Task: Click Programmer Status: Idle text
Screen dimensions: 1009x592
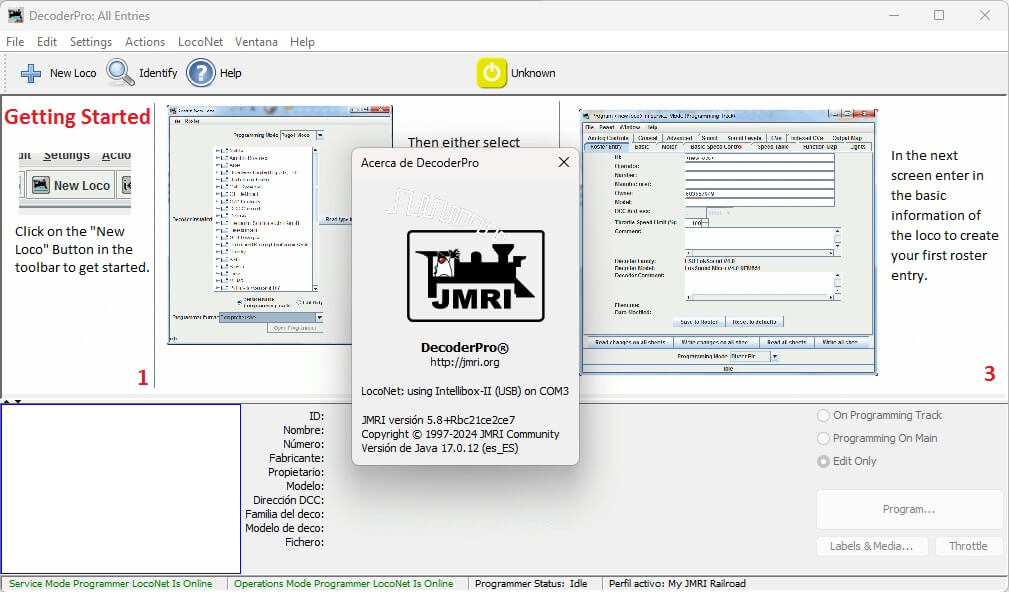Action: (531, 584)
